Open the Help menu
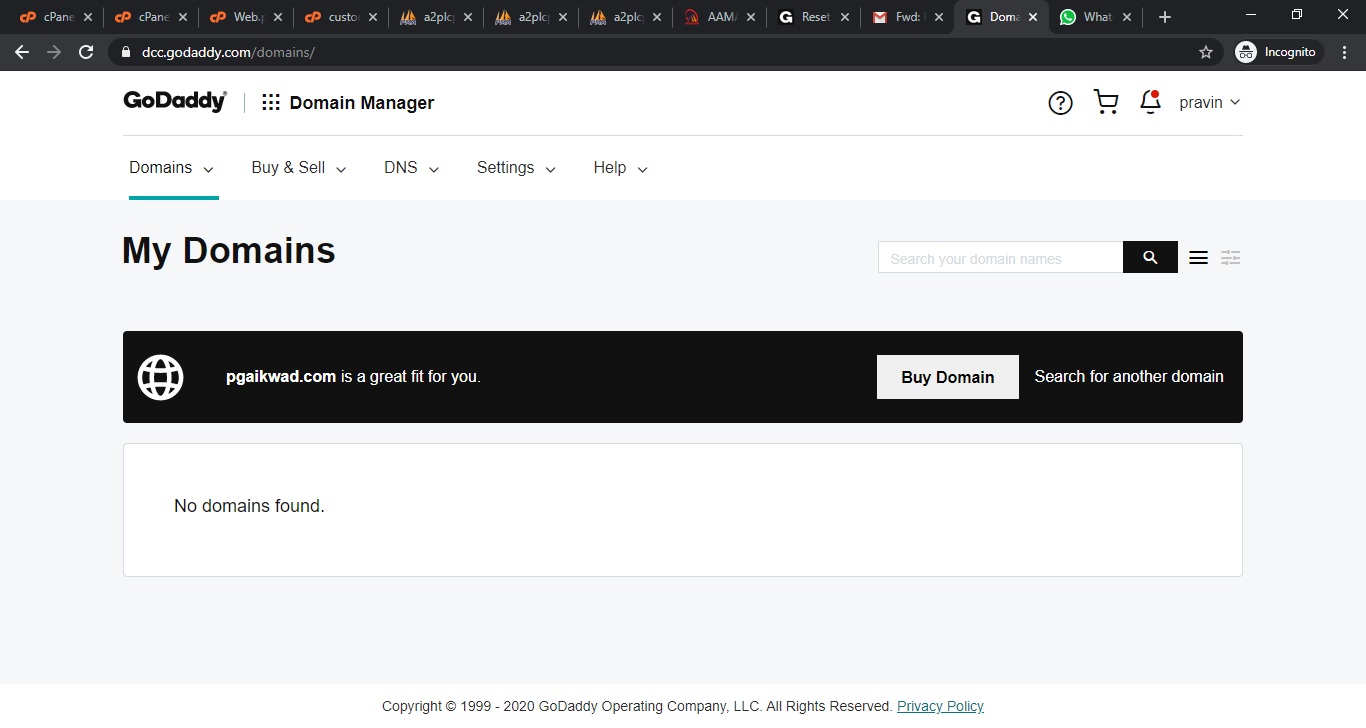Viewport: 1366px width, 728px height. pyautogui.click(x=620, y=168)
